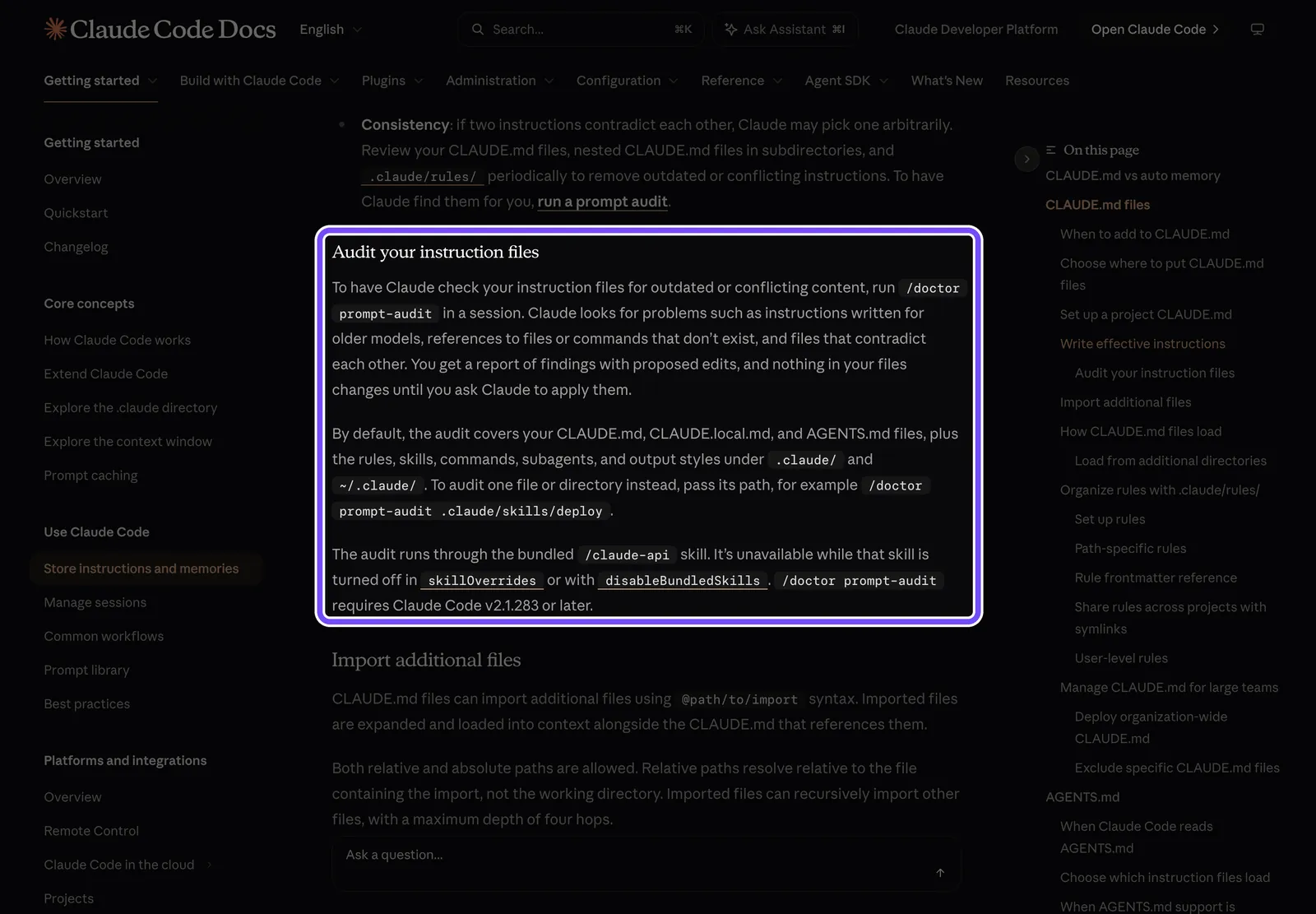Image resolution: width=1316 pixels, height=914 pixels.
Task: Jump to Audit your instruction files anchor
Action: click(x=1155, y=373)
